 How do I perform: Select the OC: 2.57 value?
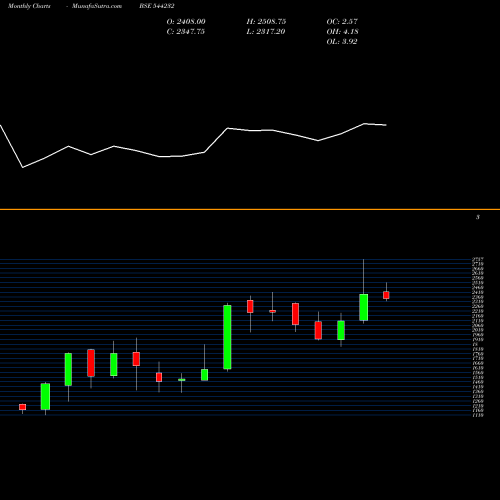click(342, 22)
